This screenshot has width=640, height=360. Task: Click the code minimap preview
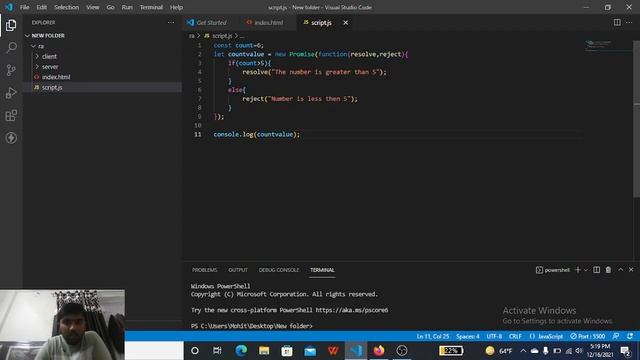(x=598, y=44)
